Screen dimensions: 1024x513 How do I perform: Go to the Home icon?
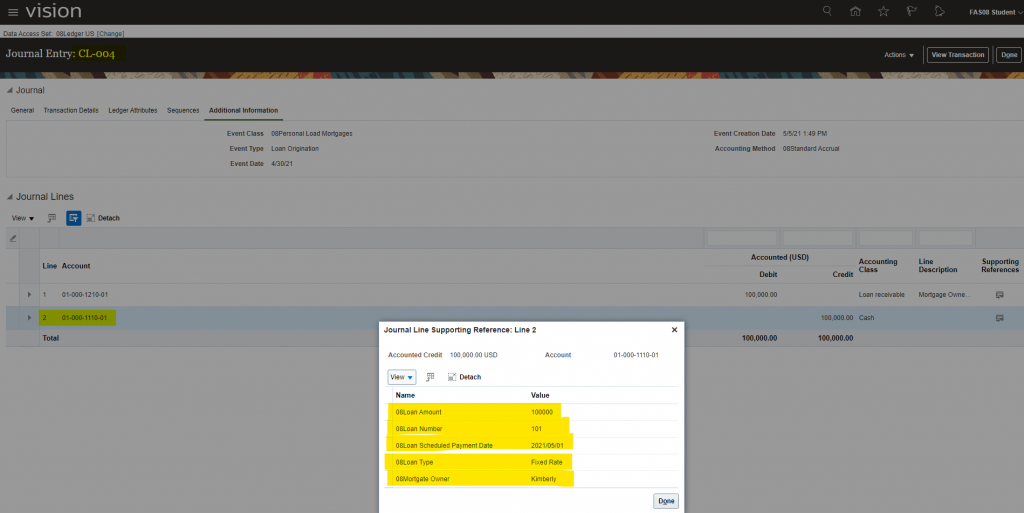tap(854, 11)
